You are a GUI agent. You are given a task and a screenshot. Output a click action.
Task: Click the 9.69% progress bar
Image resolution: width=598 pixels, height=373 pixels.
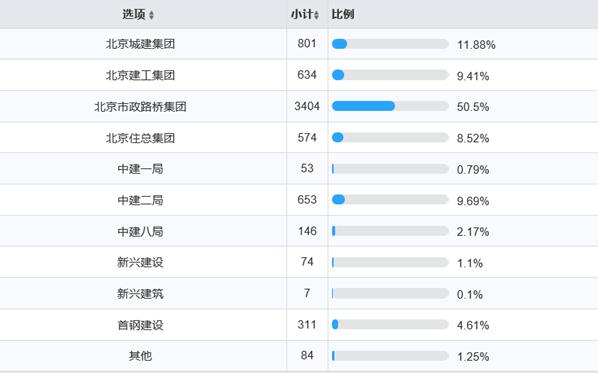(390, 199)
